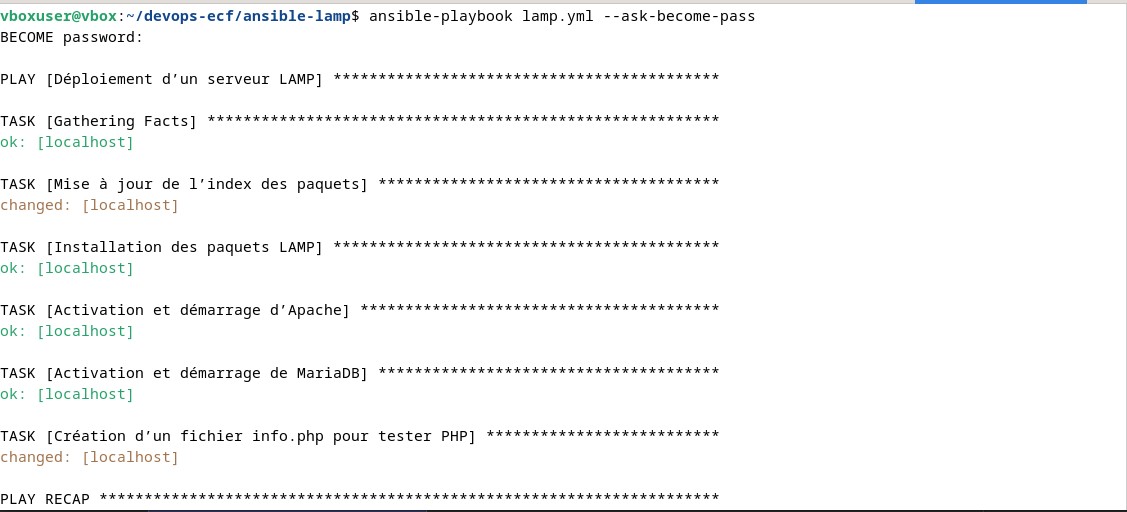Click the BECOME password prompt line
Image resolution: width=1127 pixels, height=512 pixels.
tap(72, 38)
